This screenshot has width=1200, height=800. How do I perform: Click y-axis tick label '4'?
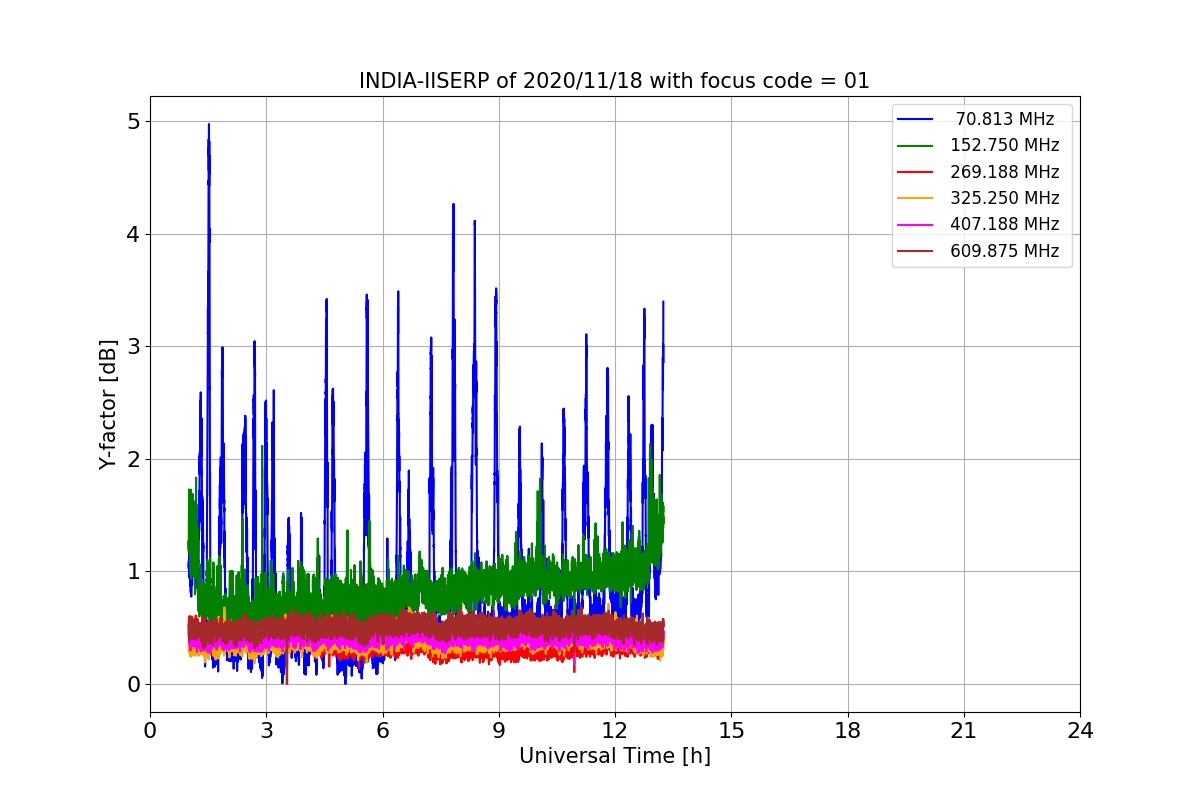coord(133,235)
